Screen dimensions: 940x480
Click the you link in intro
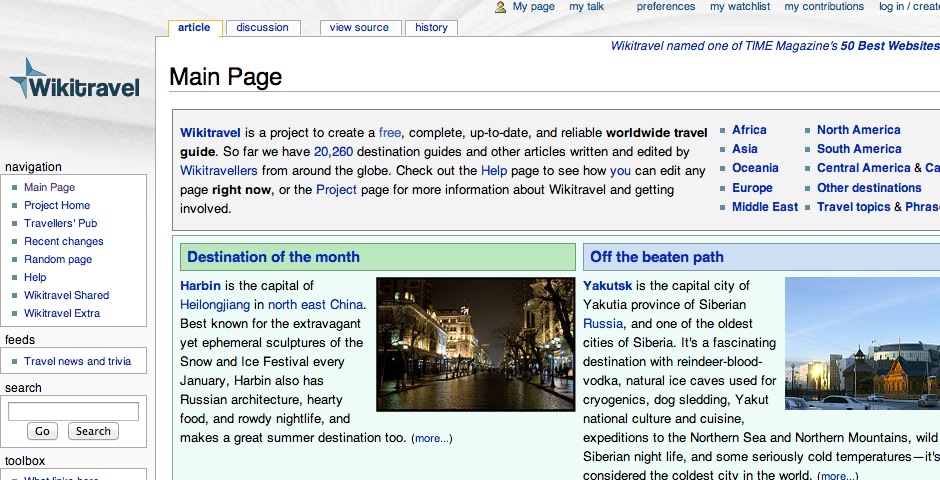[620, 171]
